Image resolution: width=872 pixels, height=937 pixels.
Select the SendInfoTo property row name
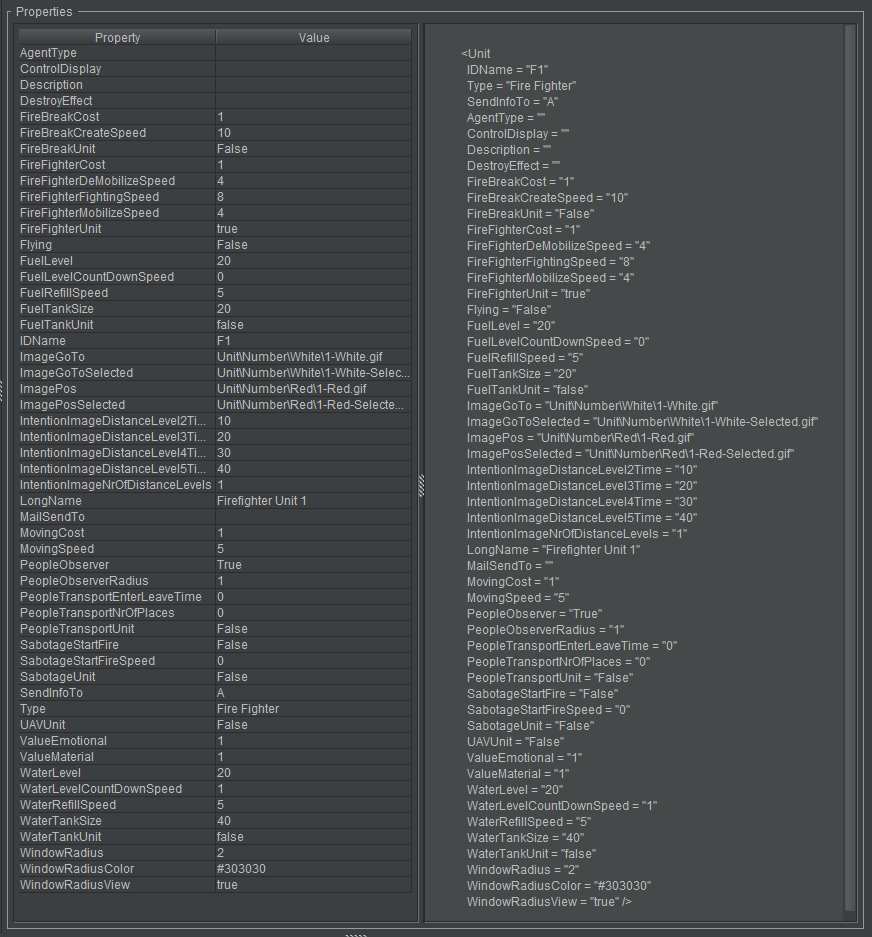pos(115,693)
